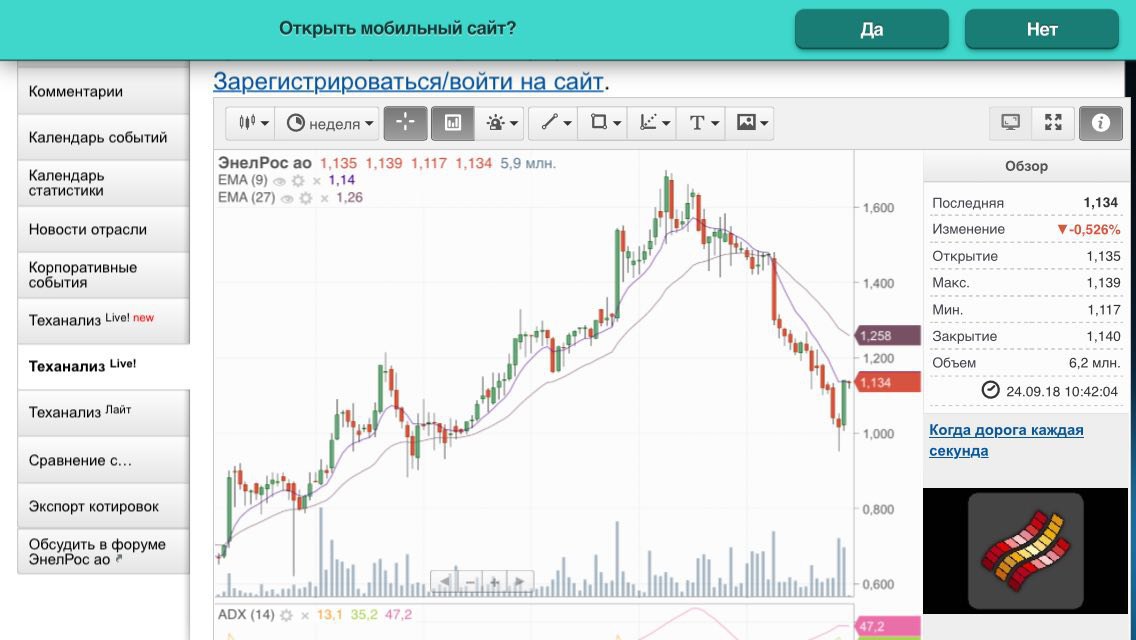Toggle the indicators panel button
1136x640 pixels.
tap(453, 123)
